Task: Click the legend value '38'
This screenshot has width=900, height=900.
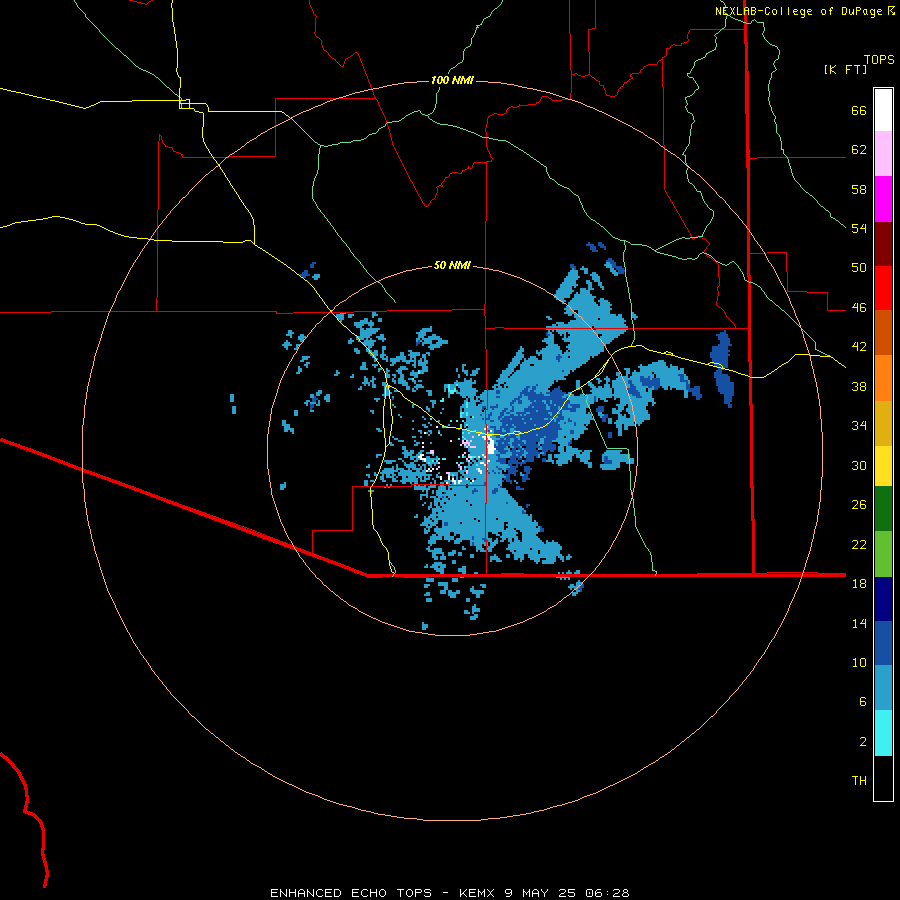Action: [859, 386]
